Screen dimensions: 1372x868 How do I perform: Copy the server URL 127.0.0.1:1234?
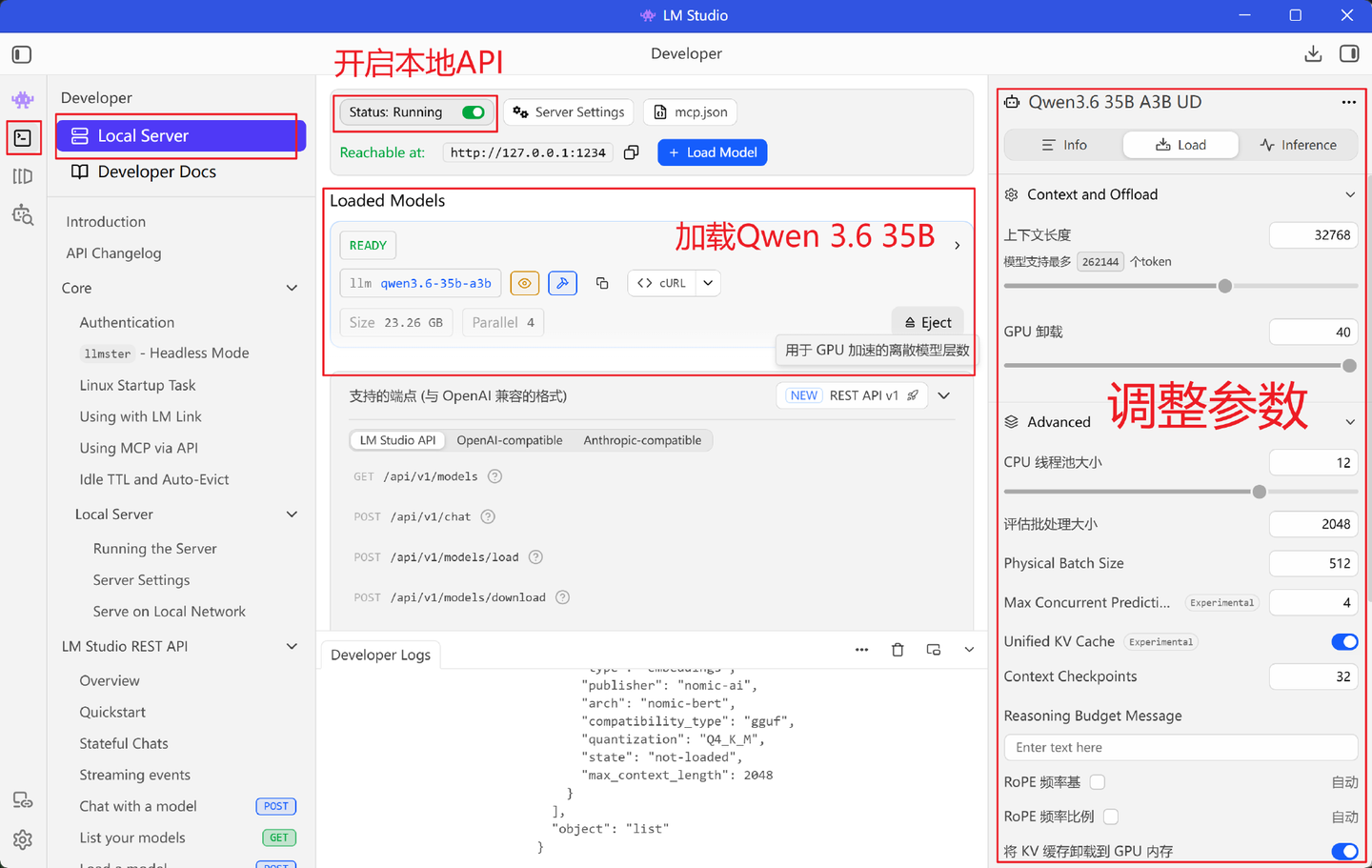[x=631, y=152]
